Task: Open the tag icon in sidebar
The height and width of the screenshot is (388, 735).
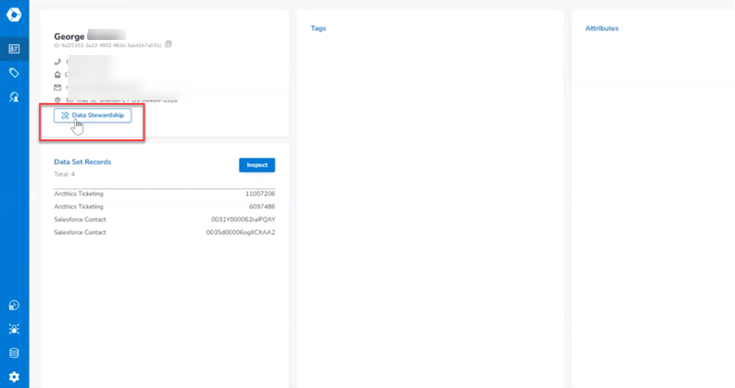Action: pos(14,73)
